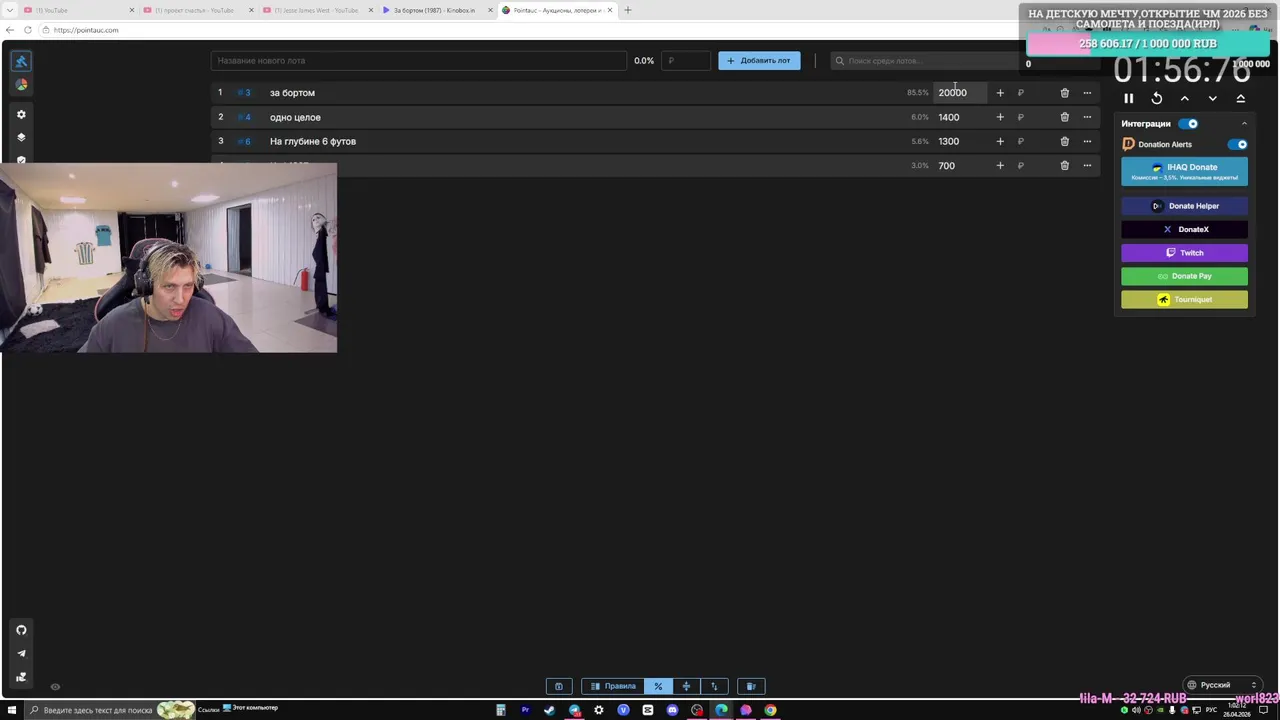Reset the auction timer
This screenshot has width=1280, height=720.
click(x=1157, y=99)
